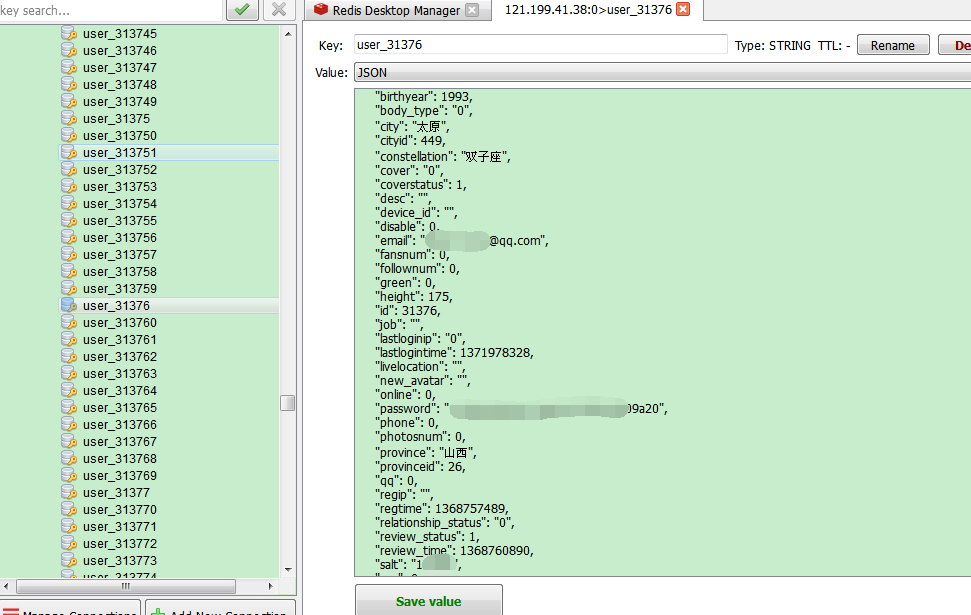
Task: Save value of the key
Action: click(429, 601)
